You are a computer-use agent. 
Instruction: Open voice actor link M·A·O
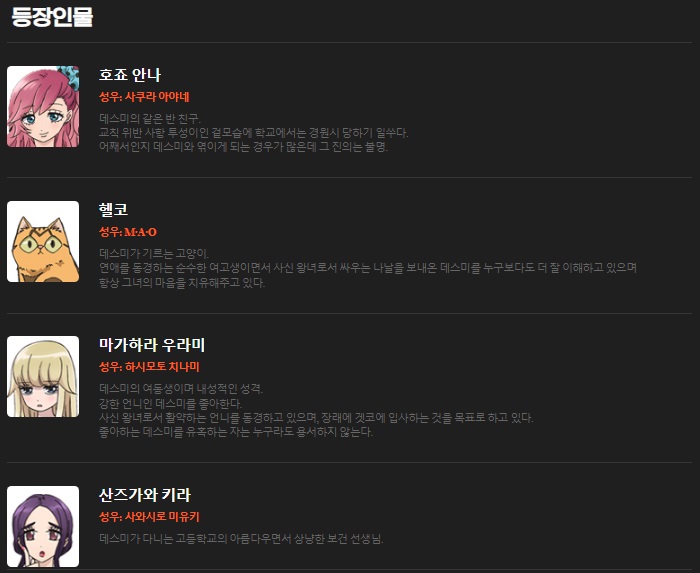(141, 232)
